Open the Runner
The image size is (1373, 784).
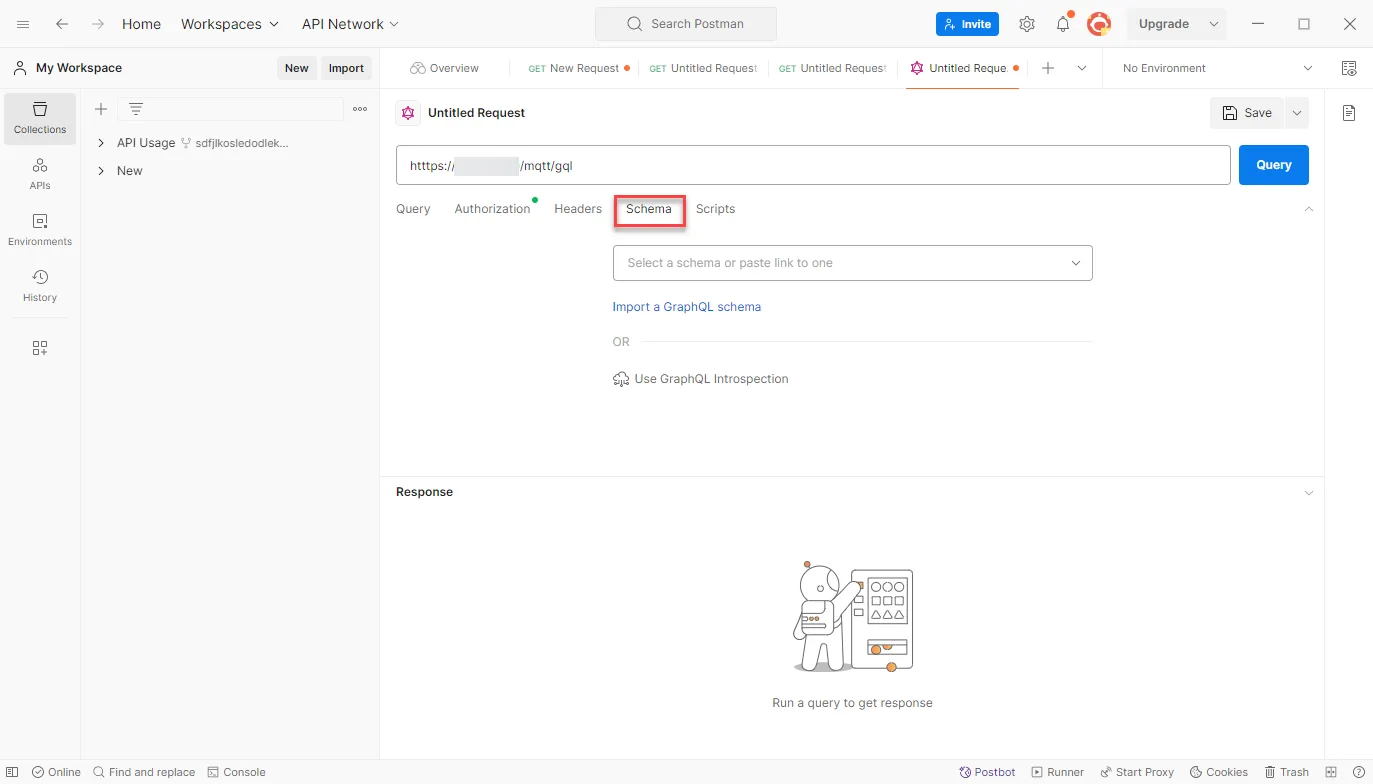click(x=1058, y=772)
